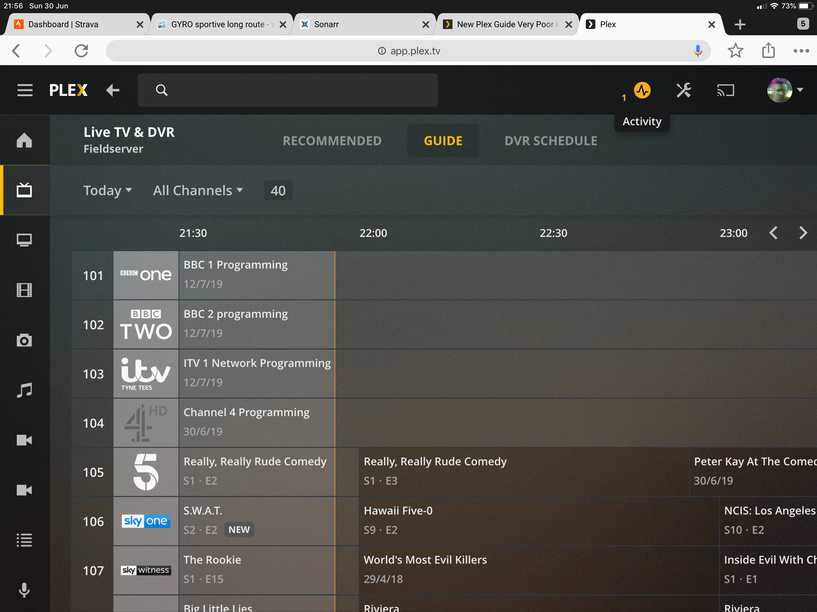Close the Sonarr browser tab
Screen dimensions: 817x612
pos(425,24)
